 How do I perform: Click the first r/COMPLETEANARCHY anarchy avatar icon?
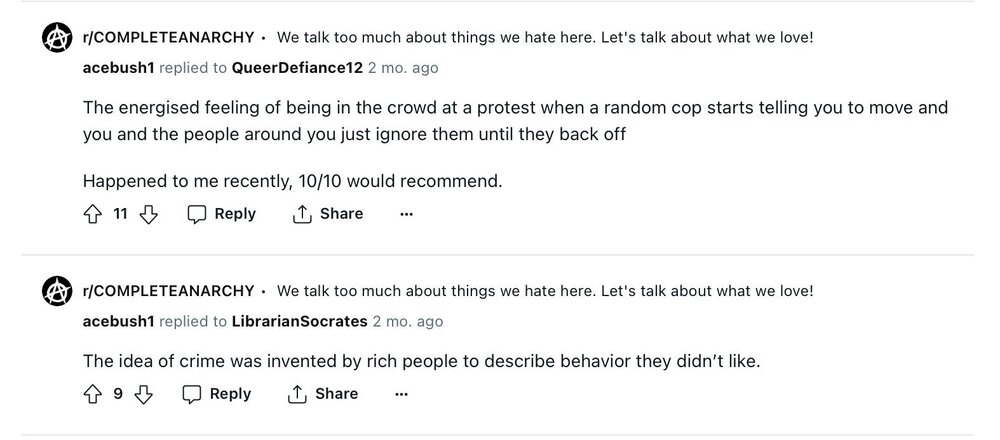point(57,40)
